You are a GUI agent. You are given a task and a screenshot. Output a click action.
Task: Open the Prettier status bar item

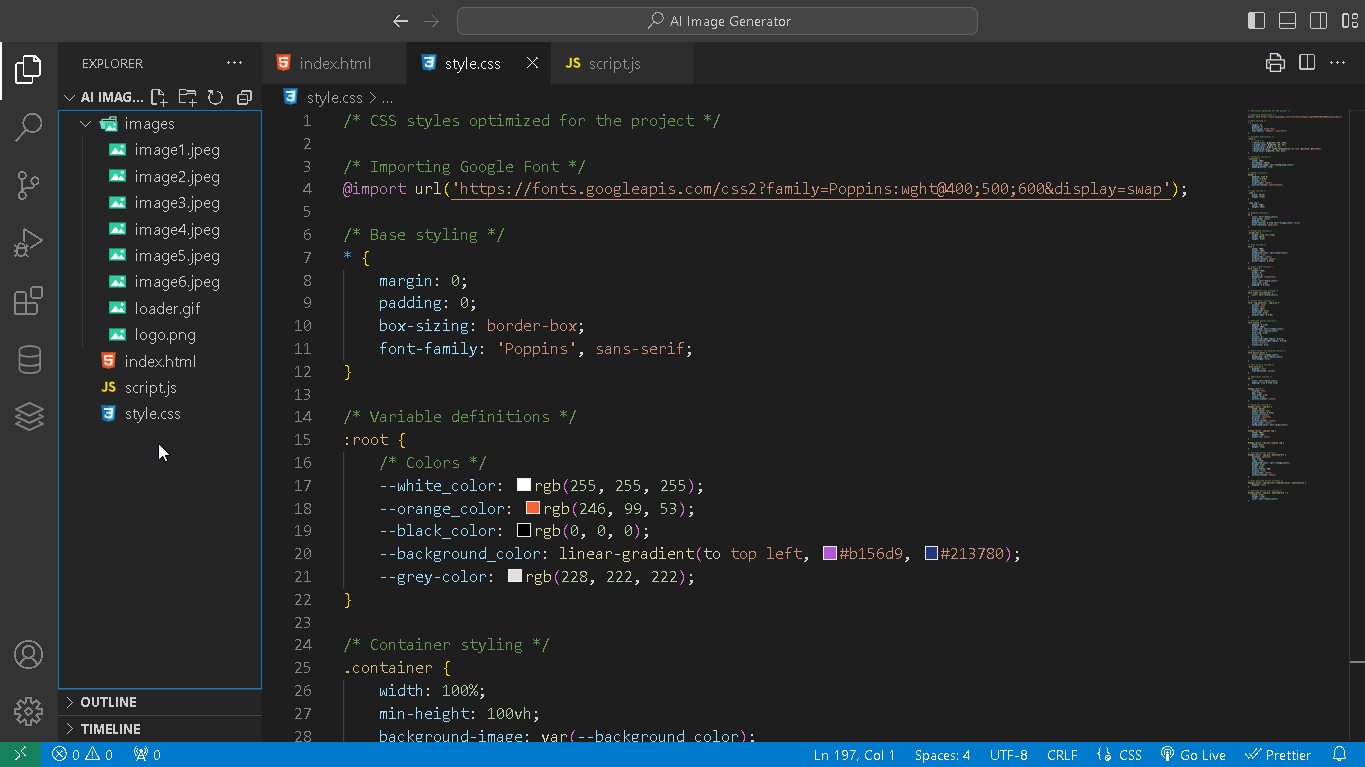[x=1278, y=754]
